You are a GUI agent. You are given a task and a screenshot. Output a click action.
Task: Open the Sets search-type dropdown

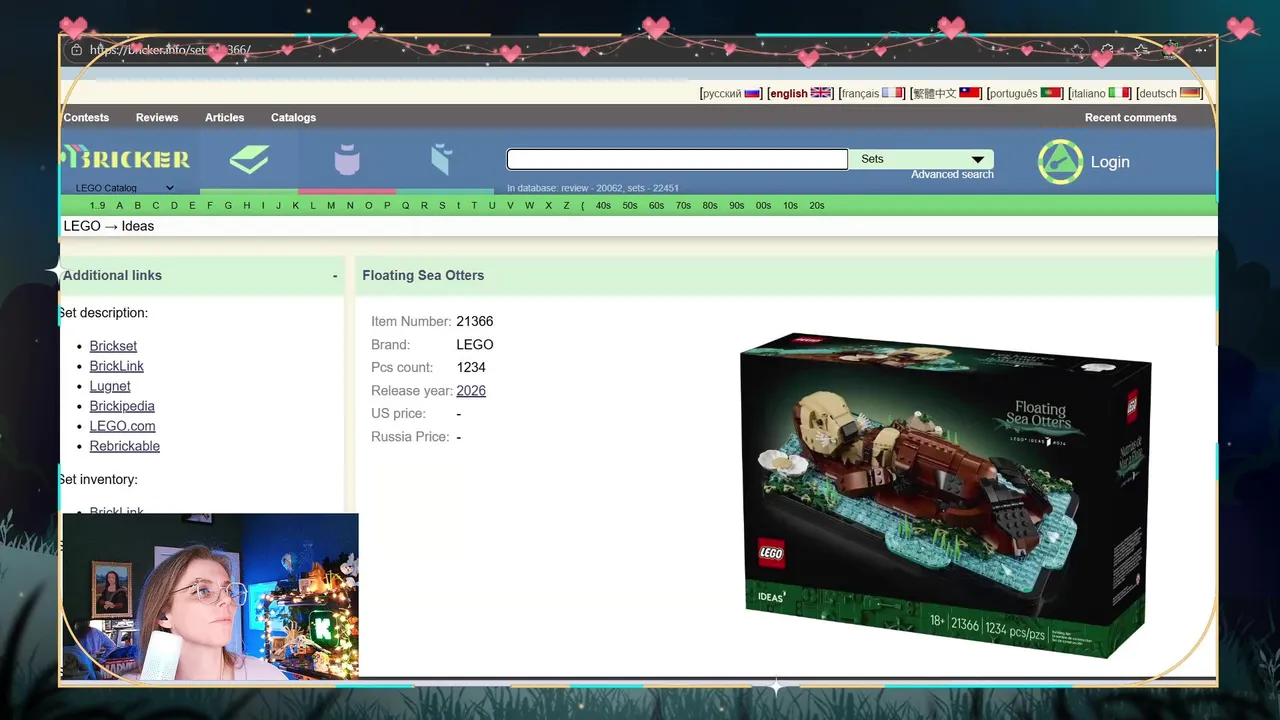tap(921, 159)
